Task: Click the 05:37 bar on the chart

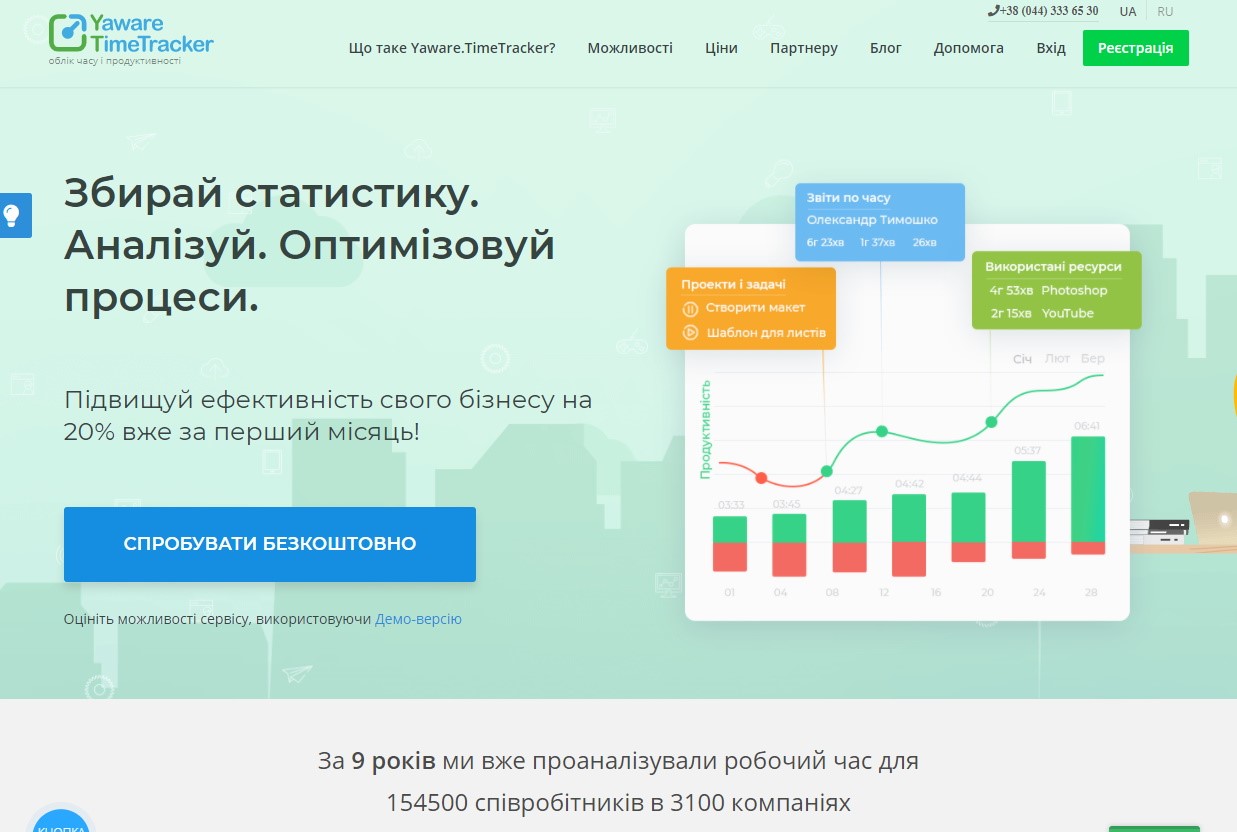Action: [x=1029, y=509]
